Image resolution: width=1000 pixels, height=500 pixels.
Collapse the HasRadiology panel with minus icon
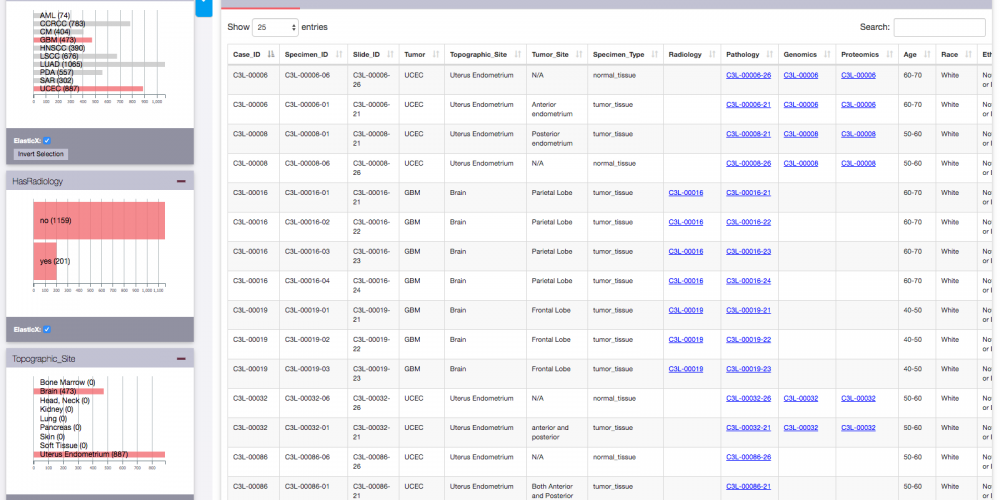[x=181, y=182]
